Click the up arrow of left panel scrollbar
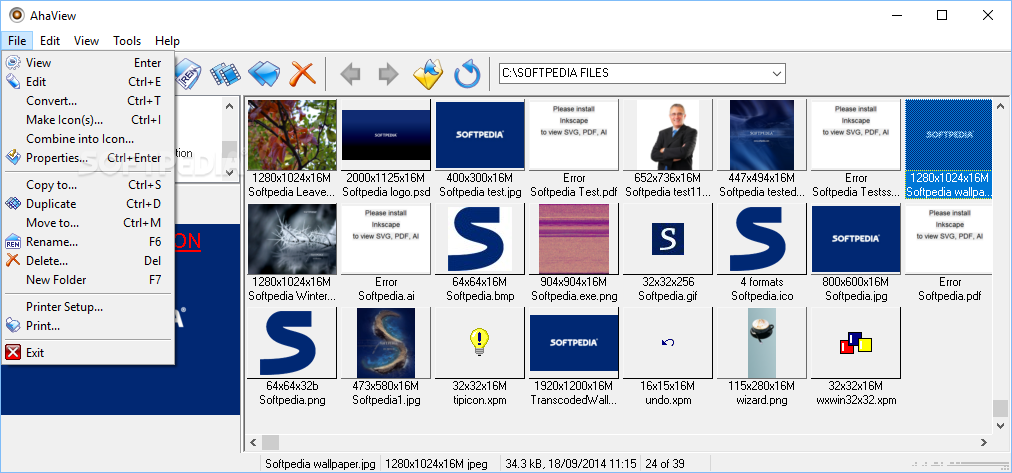Viewport: 1012px width, 473px height. (229, 106)
